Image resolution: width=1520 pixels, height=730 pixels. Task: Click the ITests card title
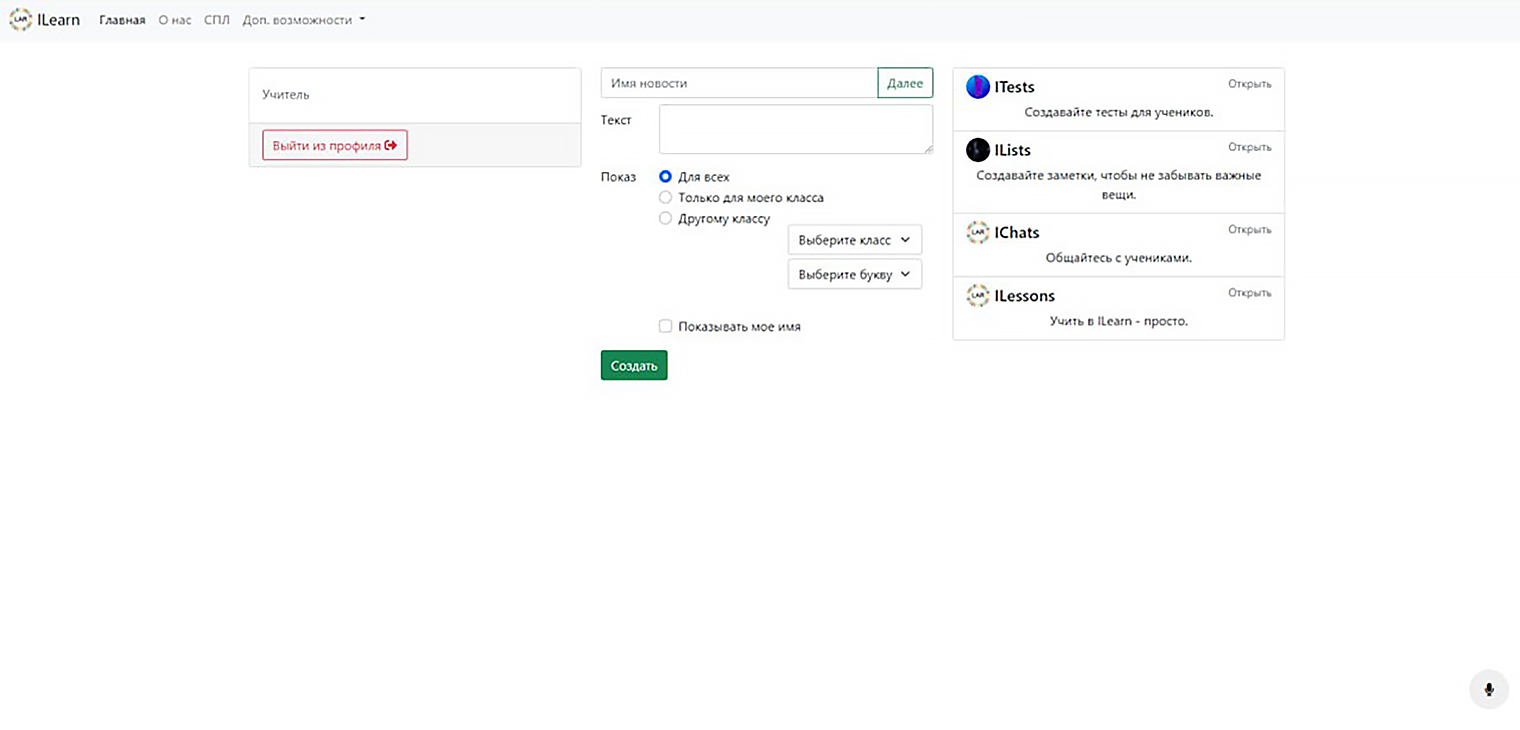tap(1015, 87)
